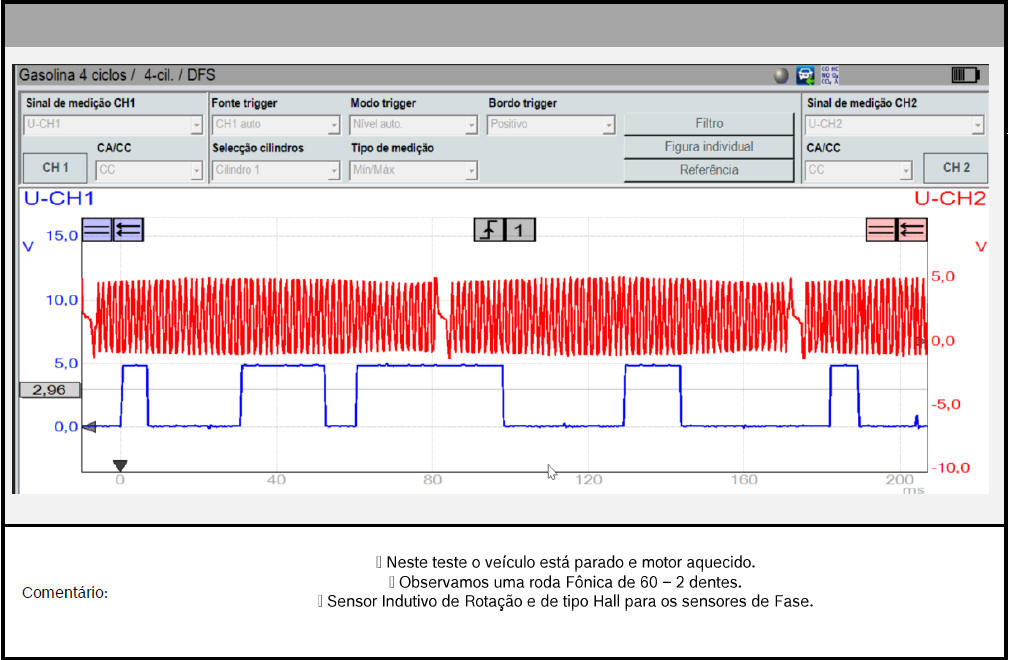Toggle the CH 2 channel button
Viewport: 1011px width, 660px height.
956,168
